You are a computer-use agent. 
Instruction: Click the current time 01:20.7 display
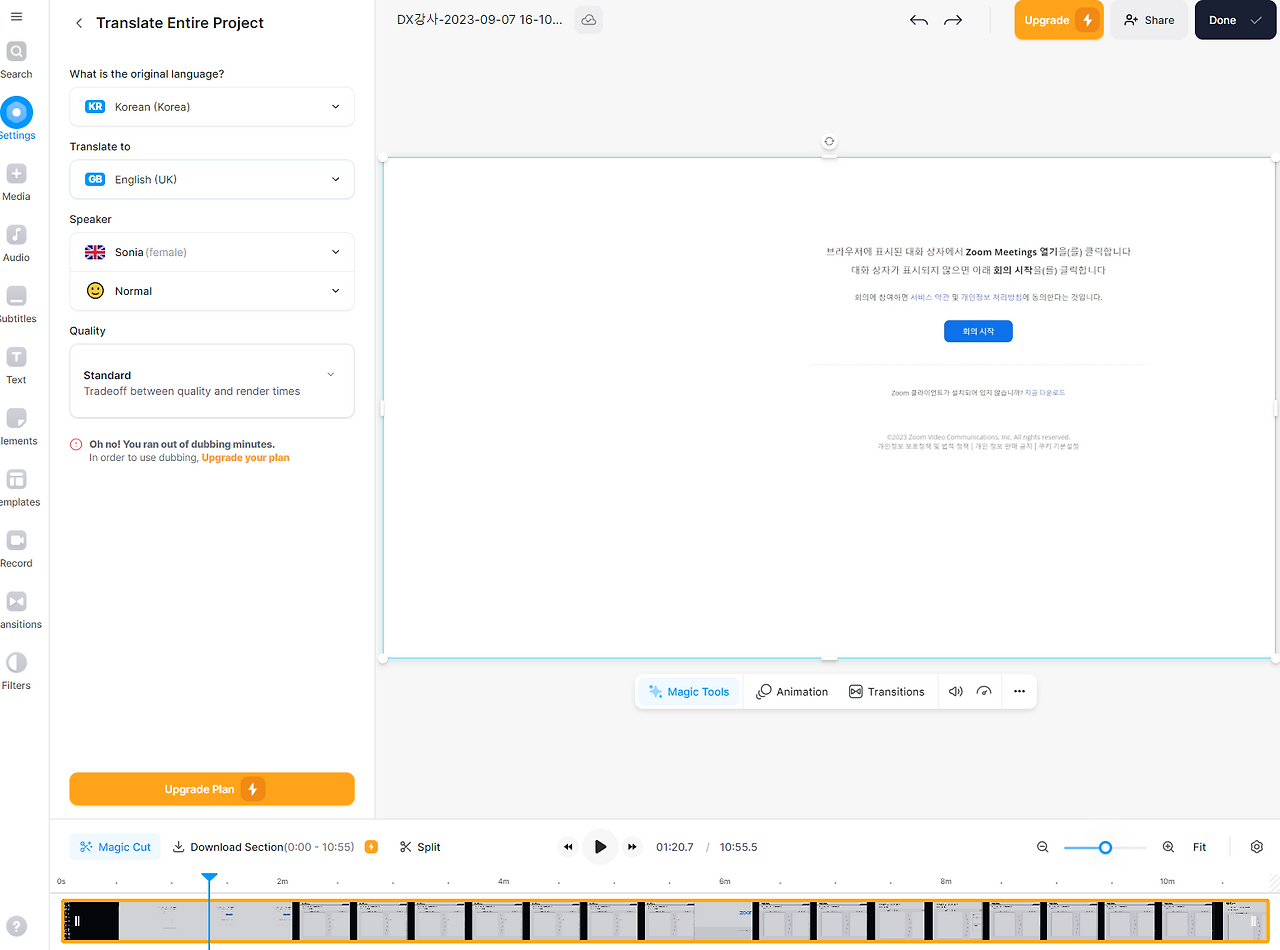point(675,847)
